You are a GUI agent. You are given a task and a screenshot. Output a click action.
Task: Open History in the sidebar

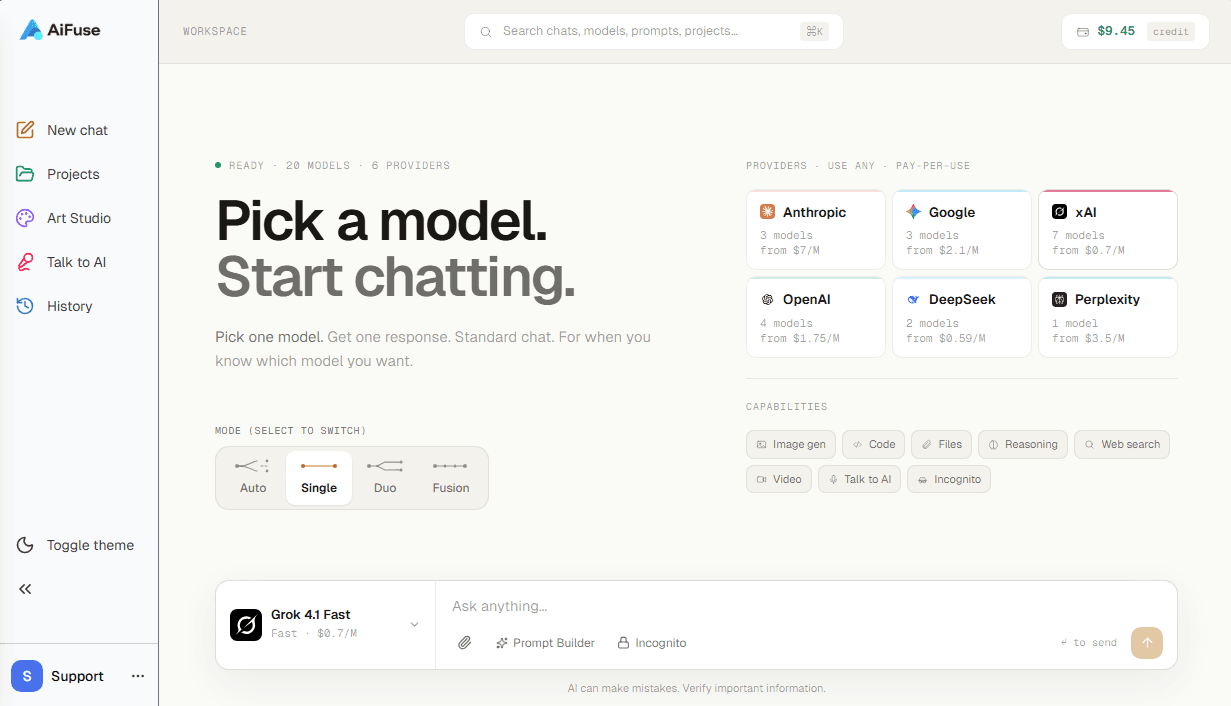click(x=79, y=306)
